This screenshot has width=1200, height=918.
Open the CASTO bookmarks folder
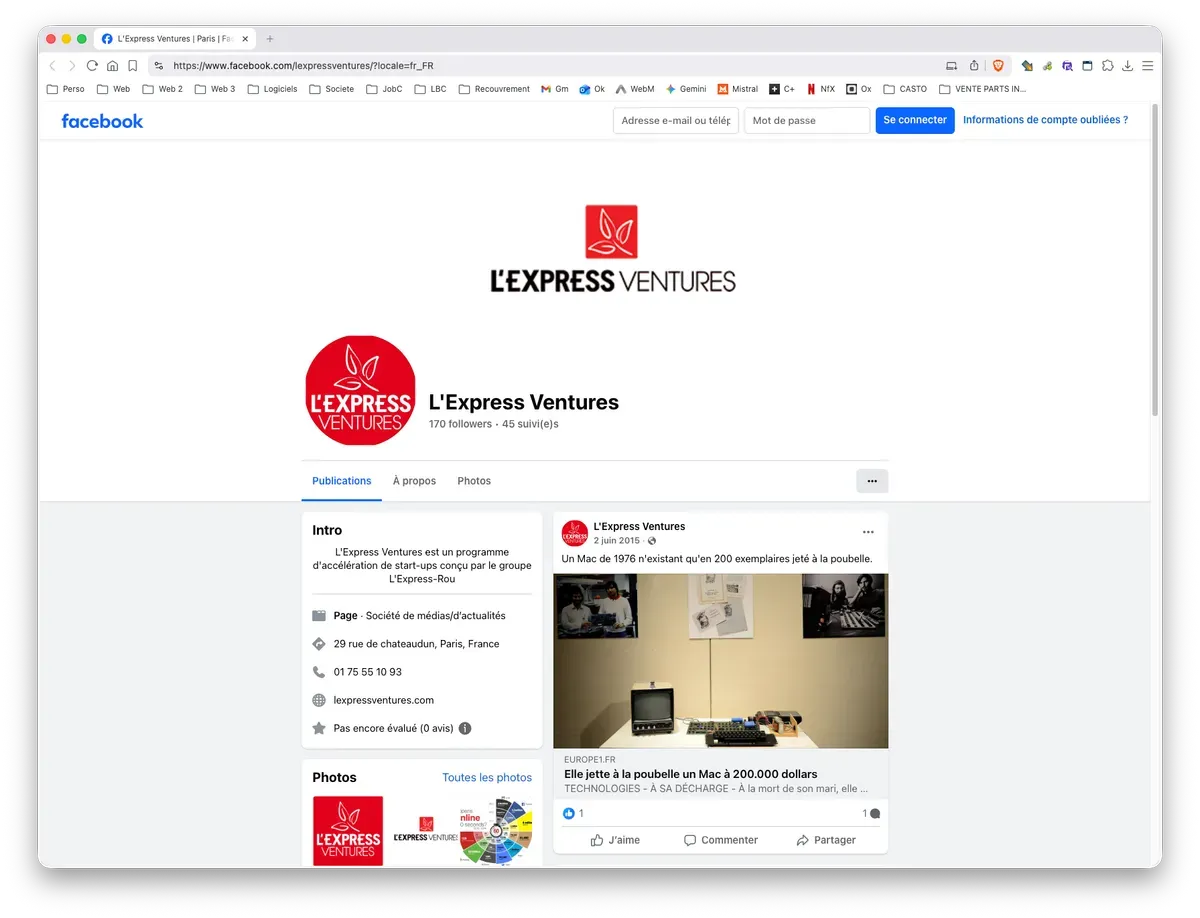coord(905,89)
